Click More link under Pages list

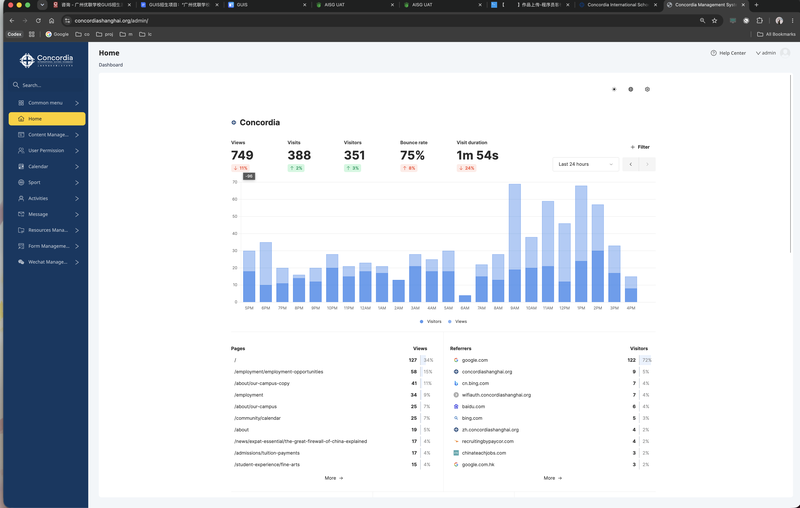pyautogui.click(x=334, y=478)
